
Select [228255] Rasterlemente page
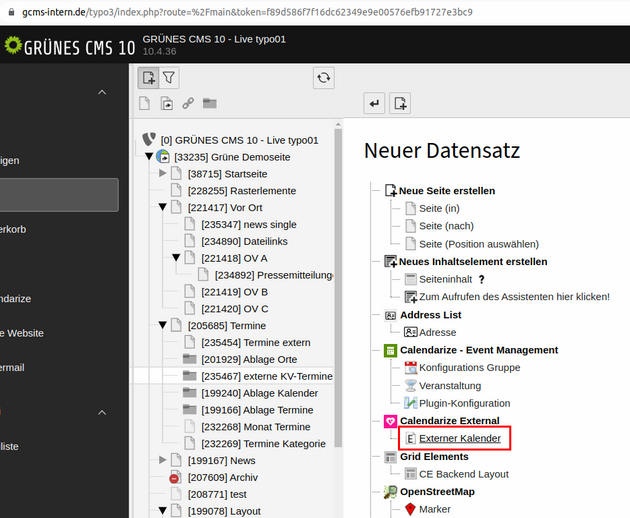(x=242, y=190)
